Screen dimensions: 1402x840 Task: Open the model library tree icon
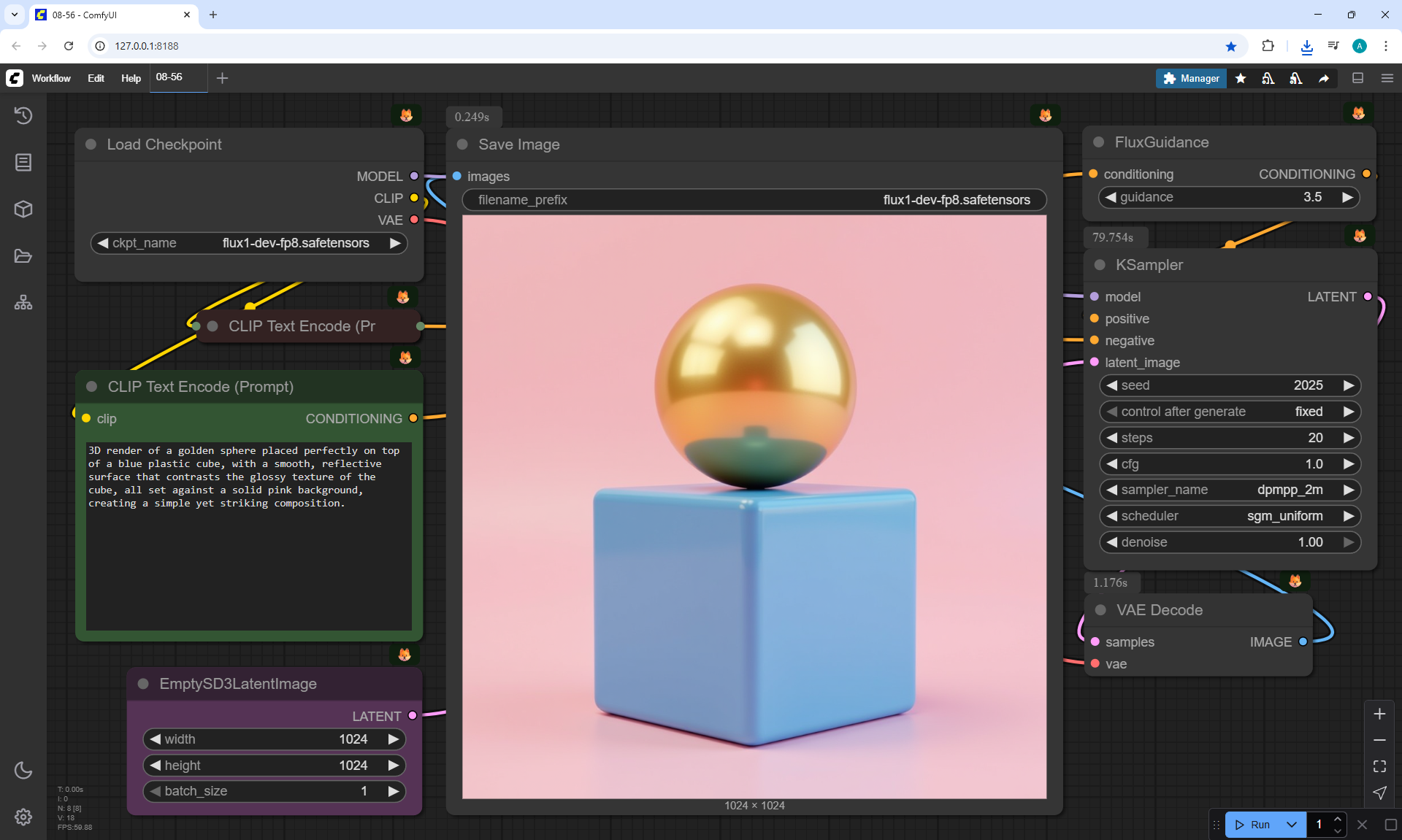tap(23, 302)
